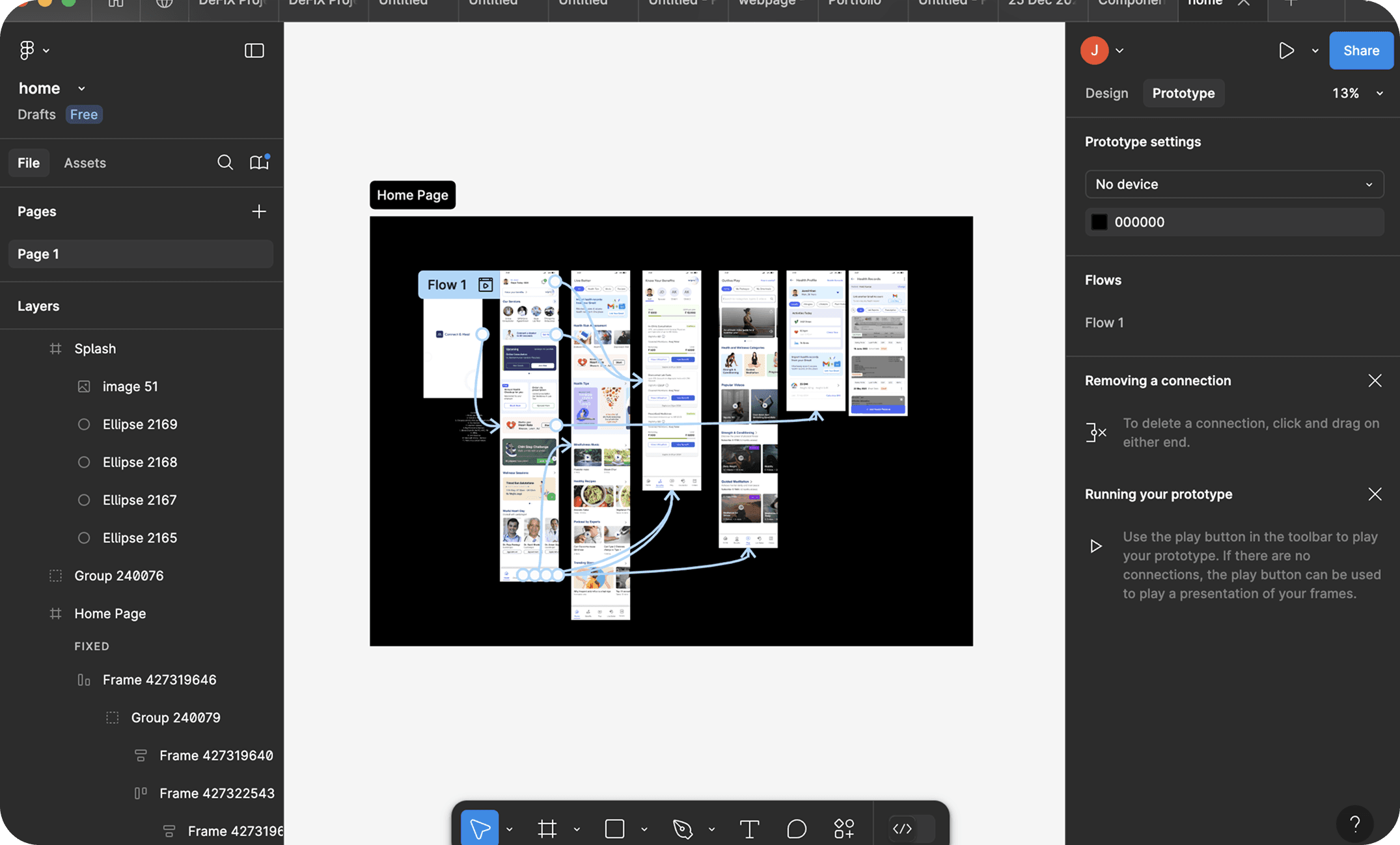Activate the Pen tool
The image size is (1400, 845).
682,828
